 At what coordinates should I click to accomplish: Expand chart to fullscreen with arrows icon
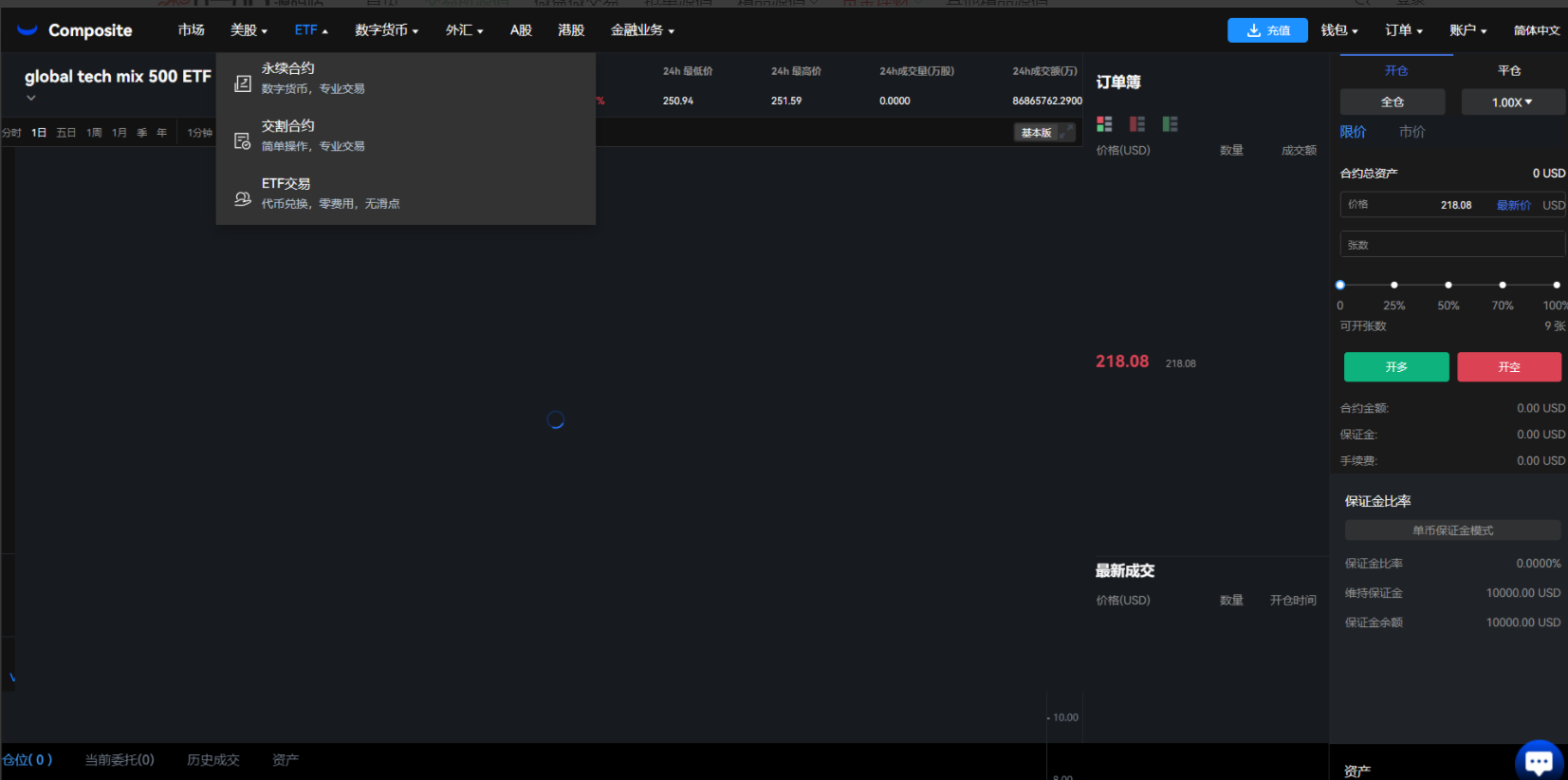tap(1067, 133)
